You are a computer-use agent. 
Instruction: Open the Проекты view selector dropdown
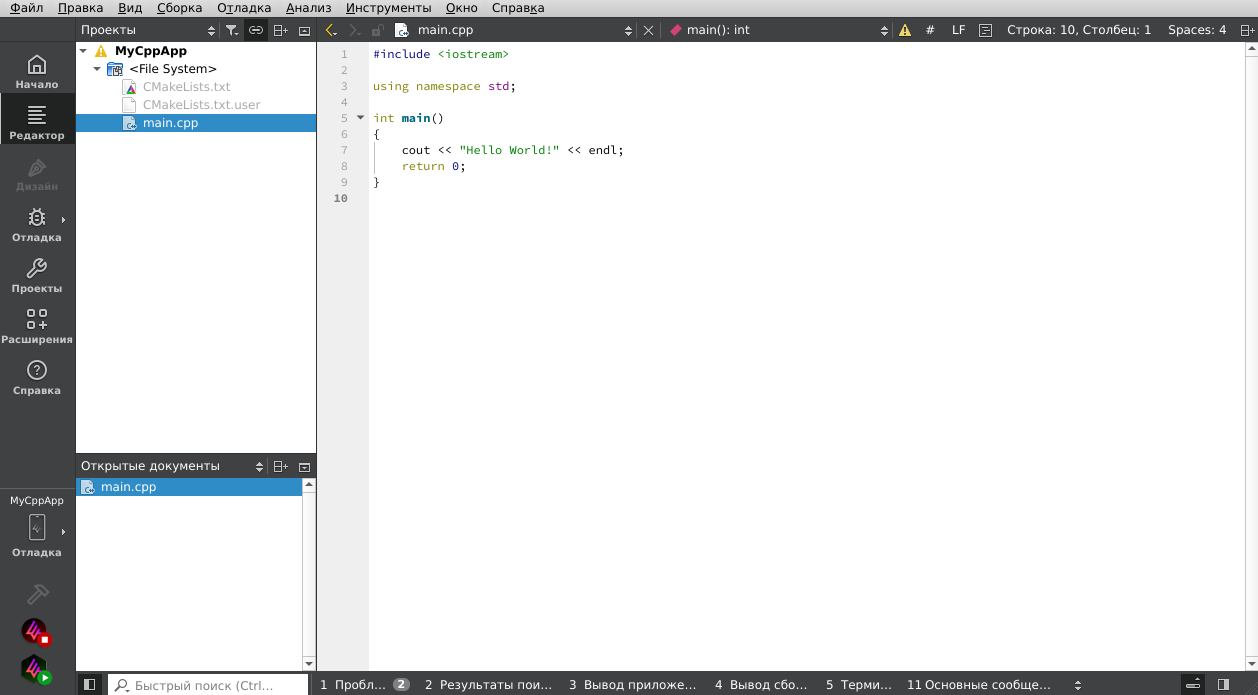[148, 30]
